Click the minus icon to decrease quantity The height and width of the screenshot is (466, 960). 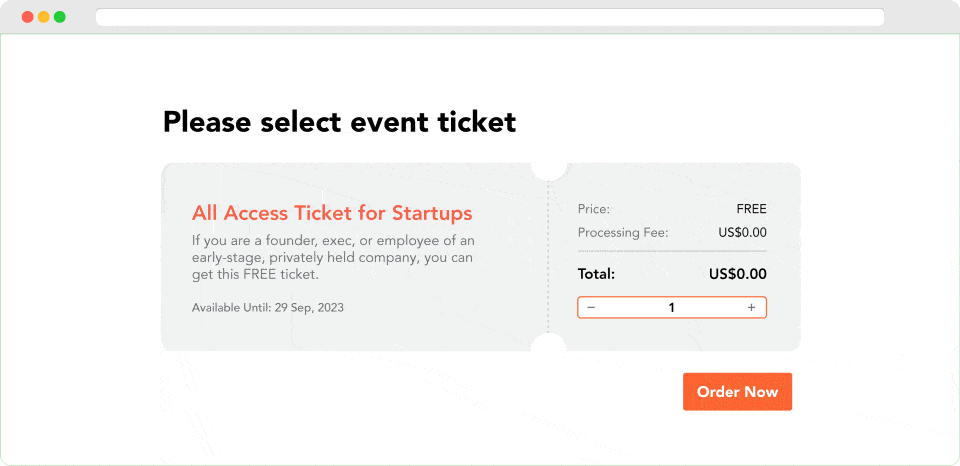pos(591,308)
